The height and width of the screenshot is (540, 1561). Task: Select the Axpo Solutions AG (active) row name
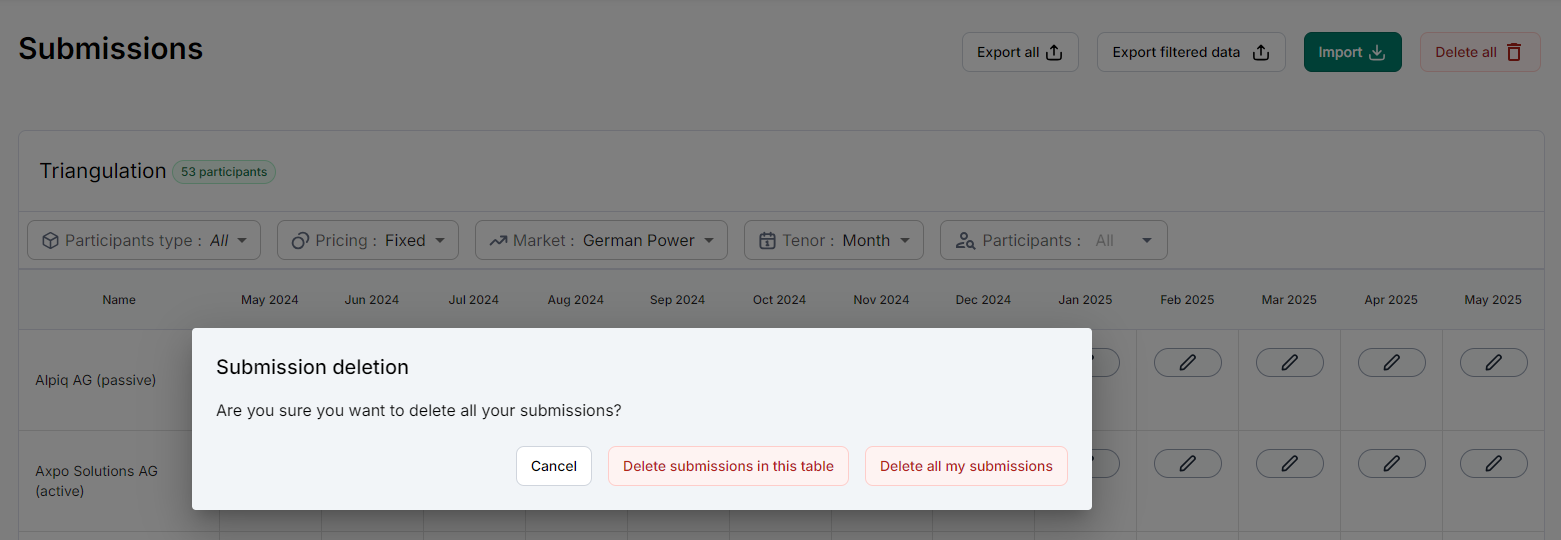tap(97, 481)
